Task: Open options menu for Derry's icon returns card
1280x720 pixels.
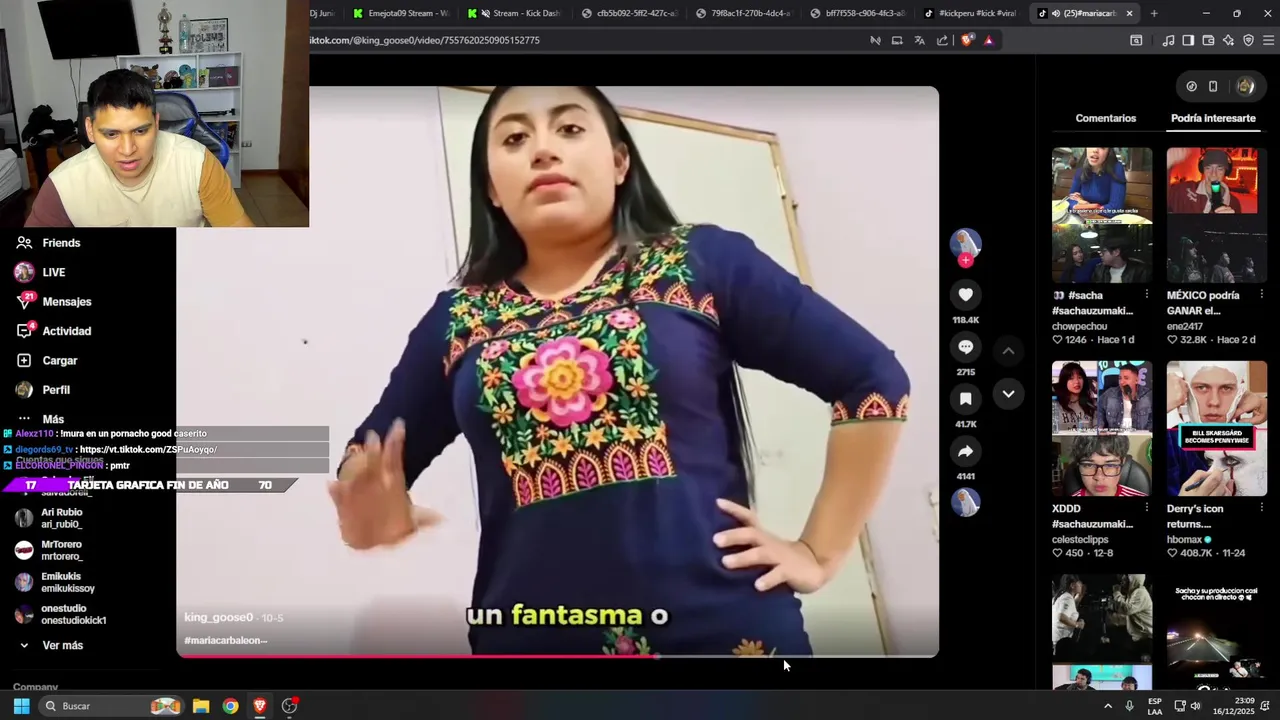Action: pos(1261,508)
